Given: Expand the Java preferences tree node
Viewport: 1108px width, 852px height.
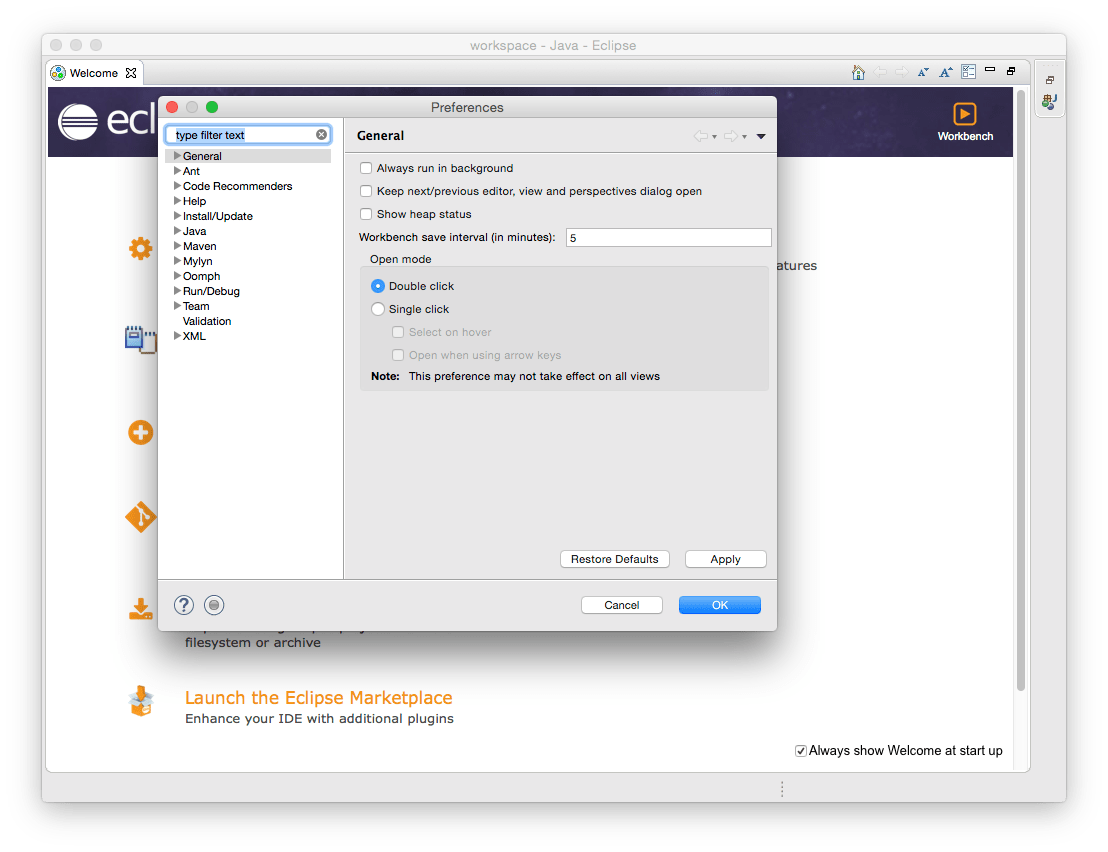Looking at the screenshot, I should pyautogui.click(x=177, y=231).
